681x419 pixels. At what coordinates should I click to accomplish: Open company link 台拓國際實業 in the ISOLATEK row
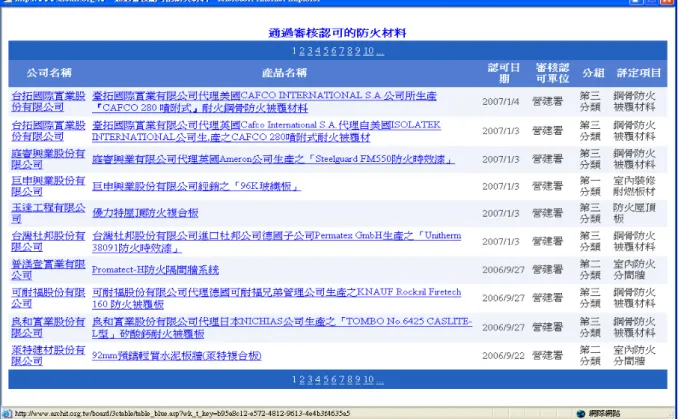[x=48, y=131]
